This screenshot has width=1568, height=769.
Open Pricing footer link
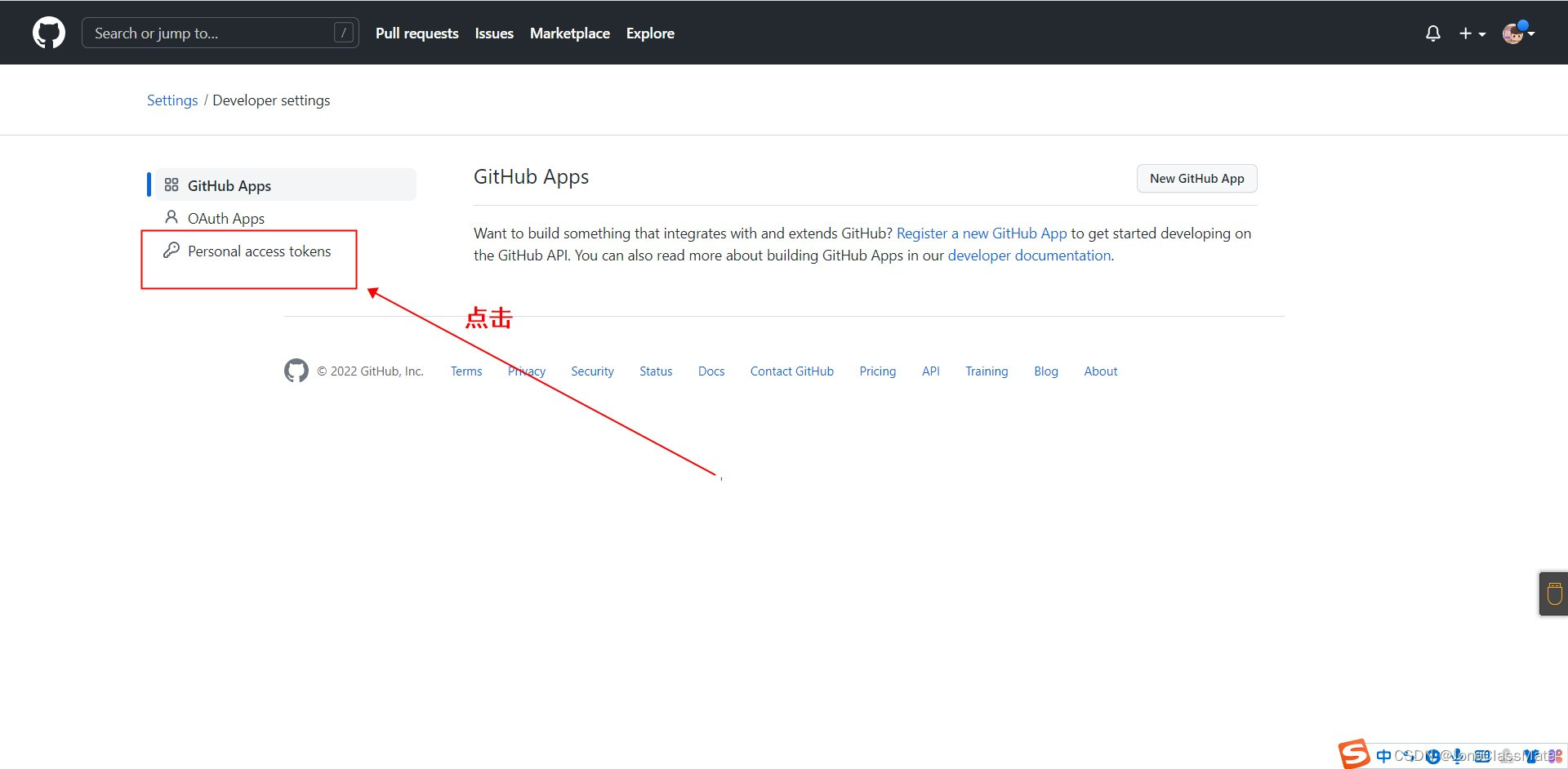878,371
